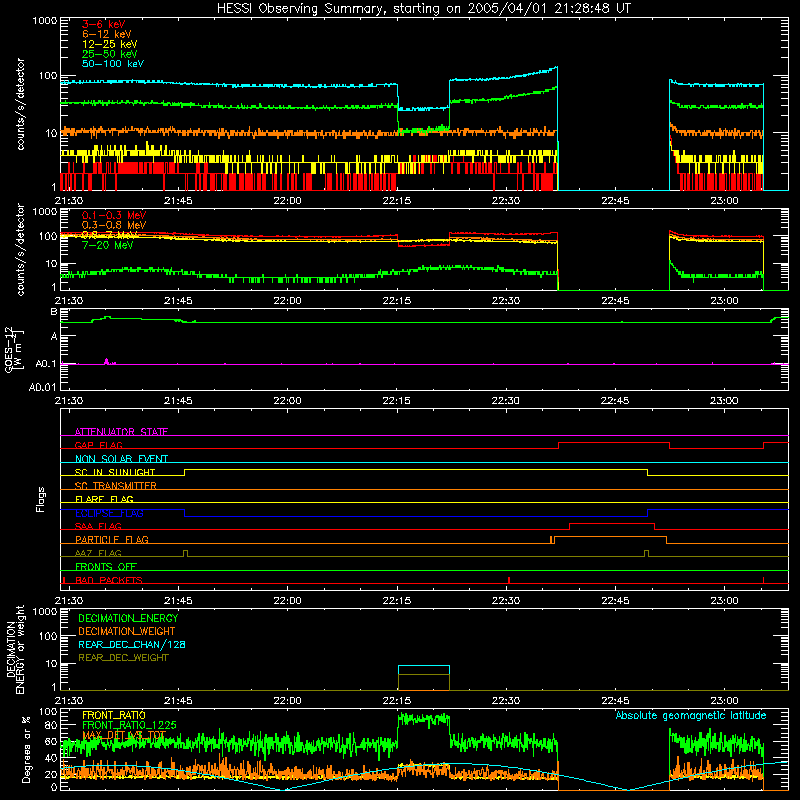The height and width of the screenshot is (800, 800).
Task: Click the yellow FRONT_RATIO legend label
Action: click(x=114, y=715)
